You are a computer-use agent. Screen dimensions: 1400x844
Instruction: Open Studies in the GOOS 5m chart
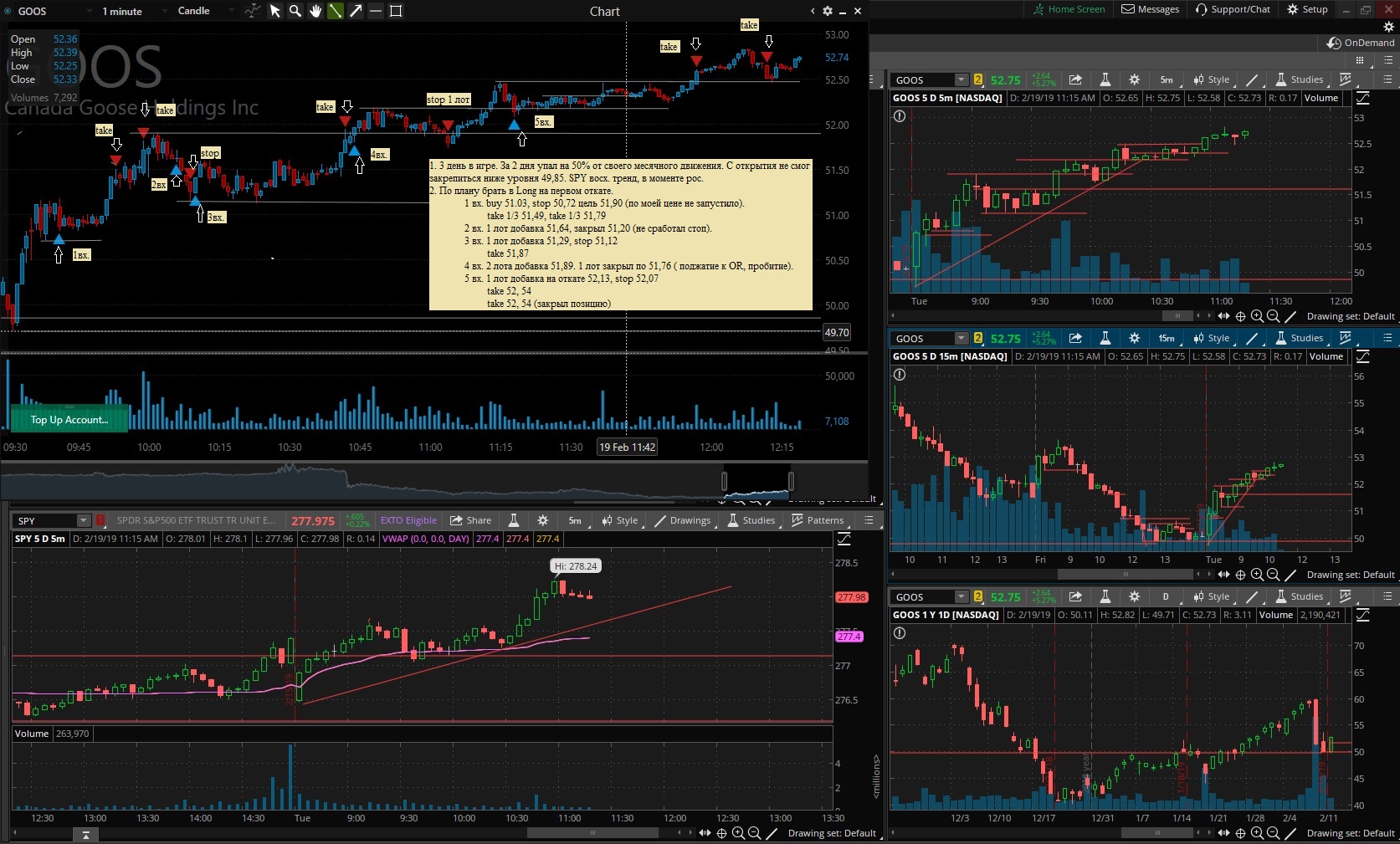tap(1299, 79)
